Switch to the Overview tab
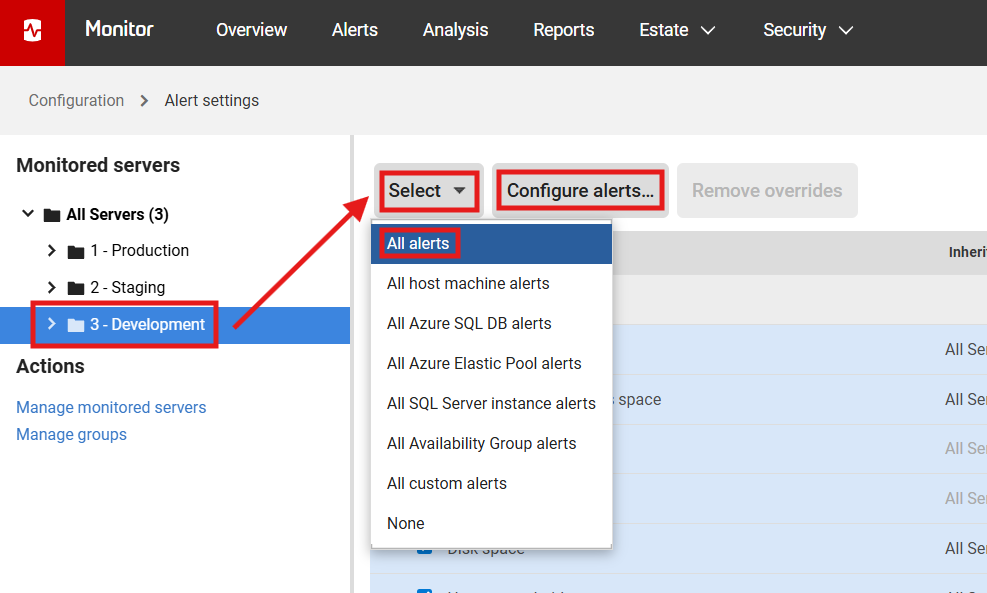 (251, 30)
